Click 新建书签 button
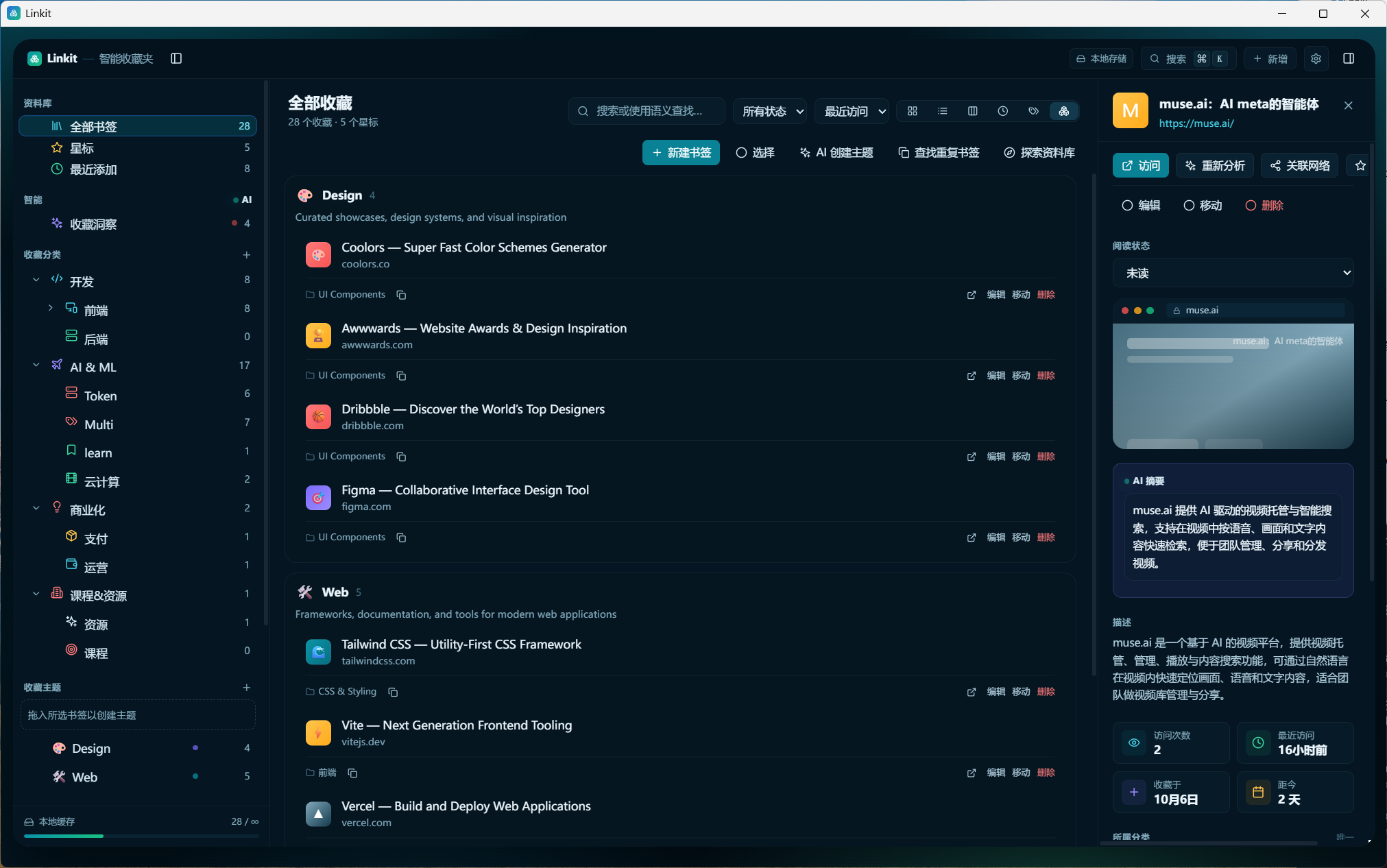 pyautogui.click(x=681, y=153)
